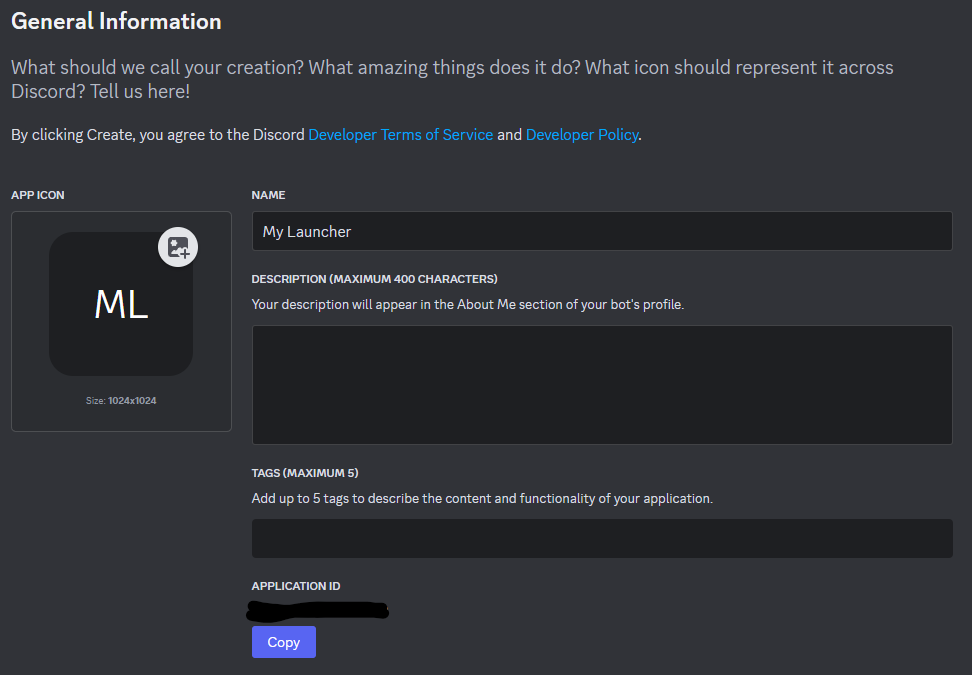Click the 'APP ICON' label

(x=38, y=195)
